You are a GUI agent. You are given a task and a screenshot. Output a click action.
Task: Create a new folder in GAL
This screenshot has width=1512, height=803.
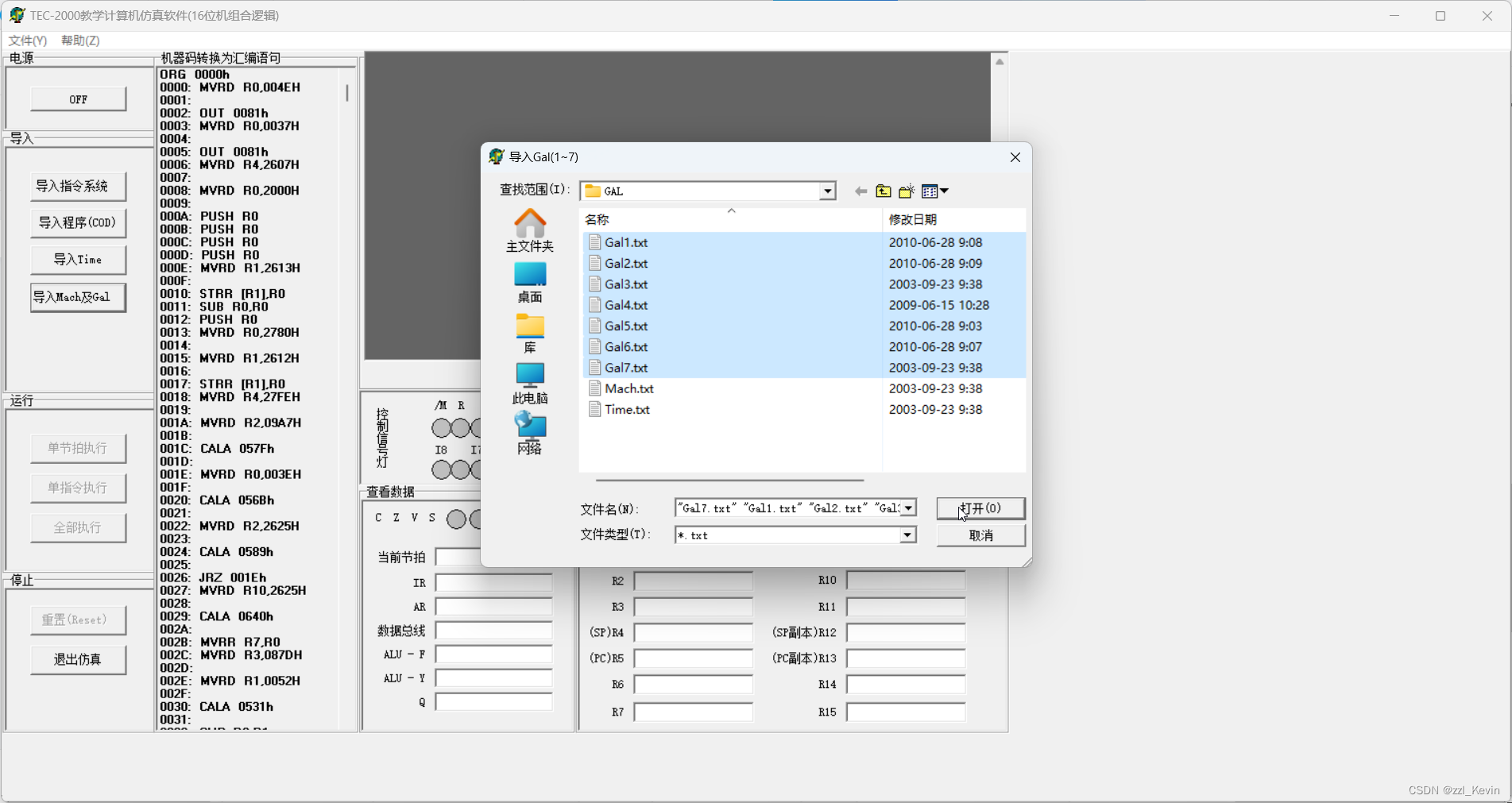[x=906, y=191]
